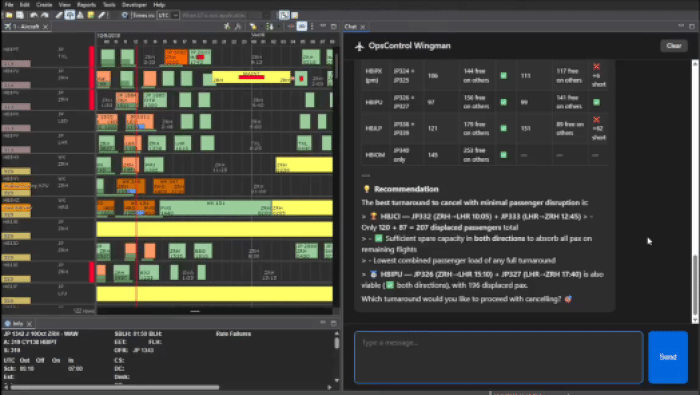700x395 pixels.
Task: Click the green sort icon in Aircraft toolbar
Action: click(x=270, y=26)
